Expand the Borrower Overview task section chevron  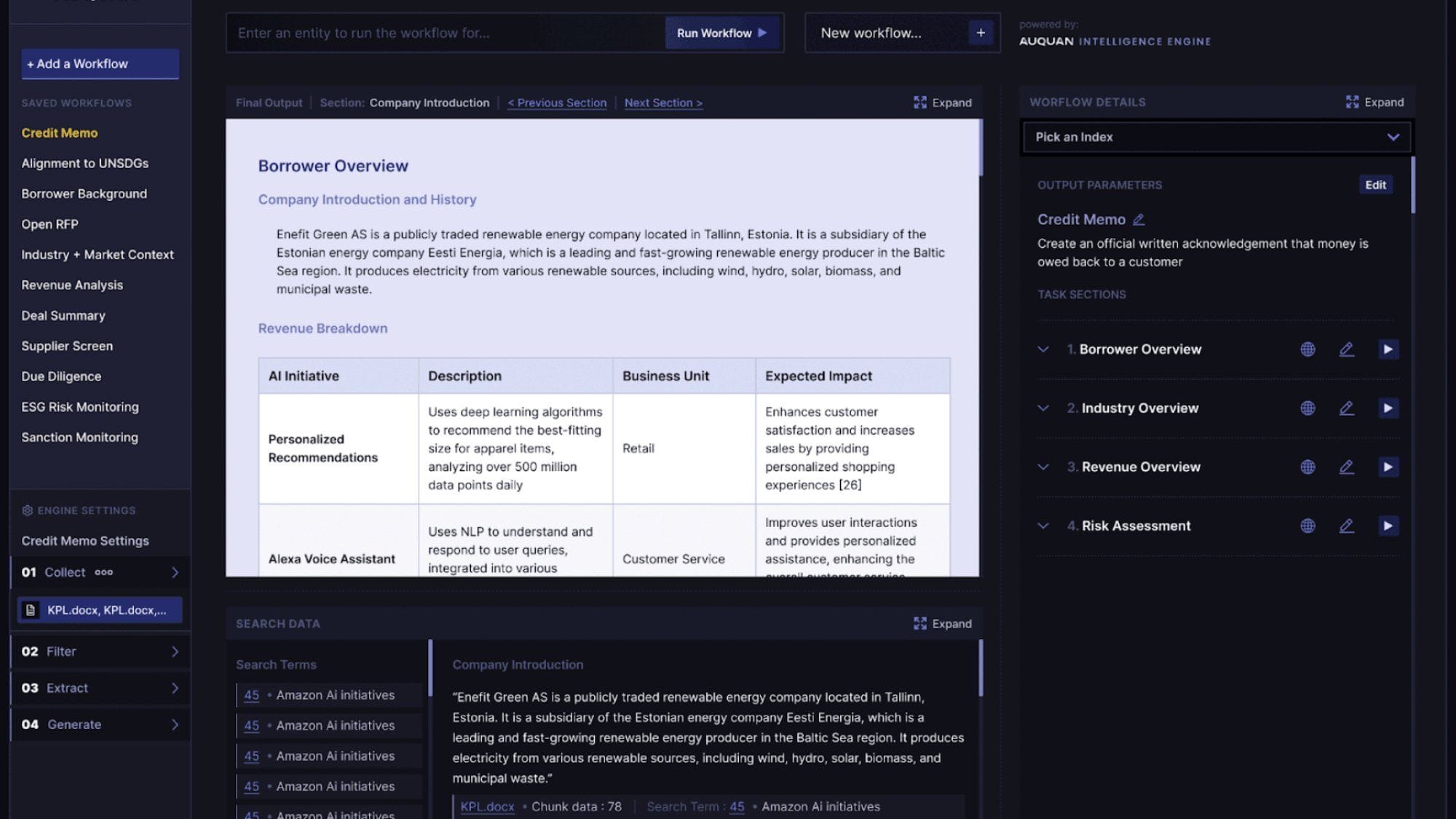(x=1043, y=349)
